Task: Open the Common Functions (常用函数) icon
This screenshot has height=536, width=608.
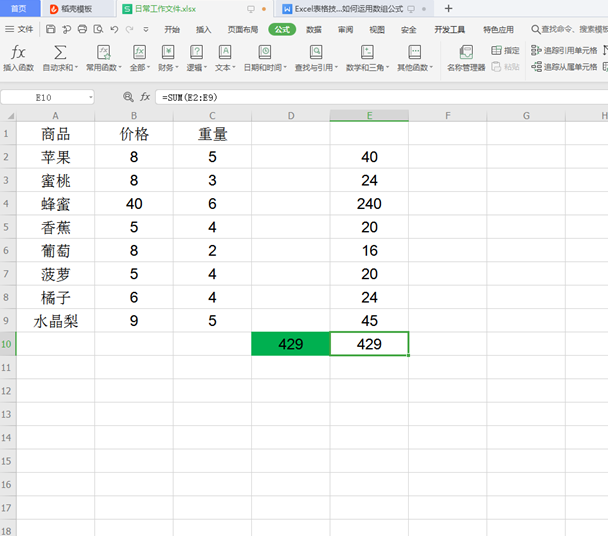Action: tap(104, 52)
